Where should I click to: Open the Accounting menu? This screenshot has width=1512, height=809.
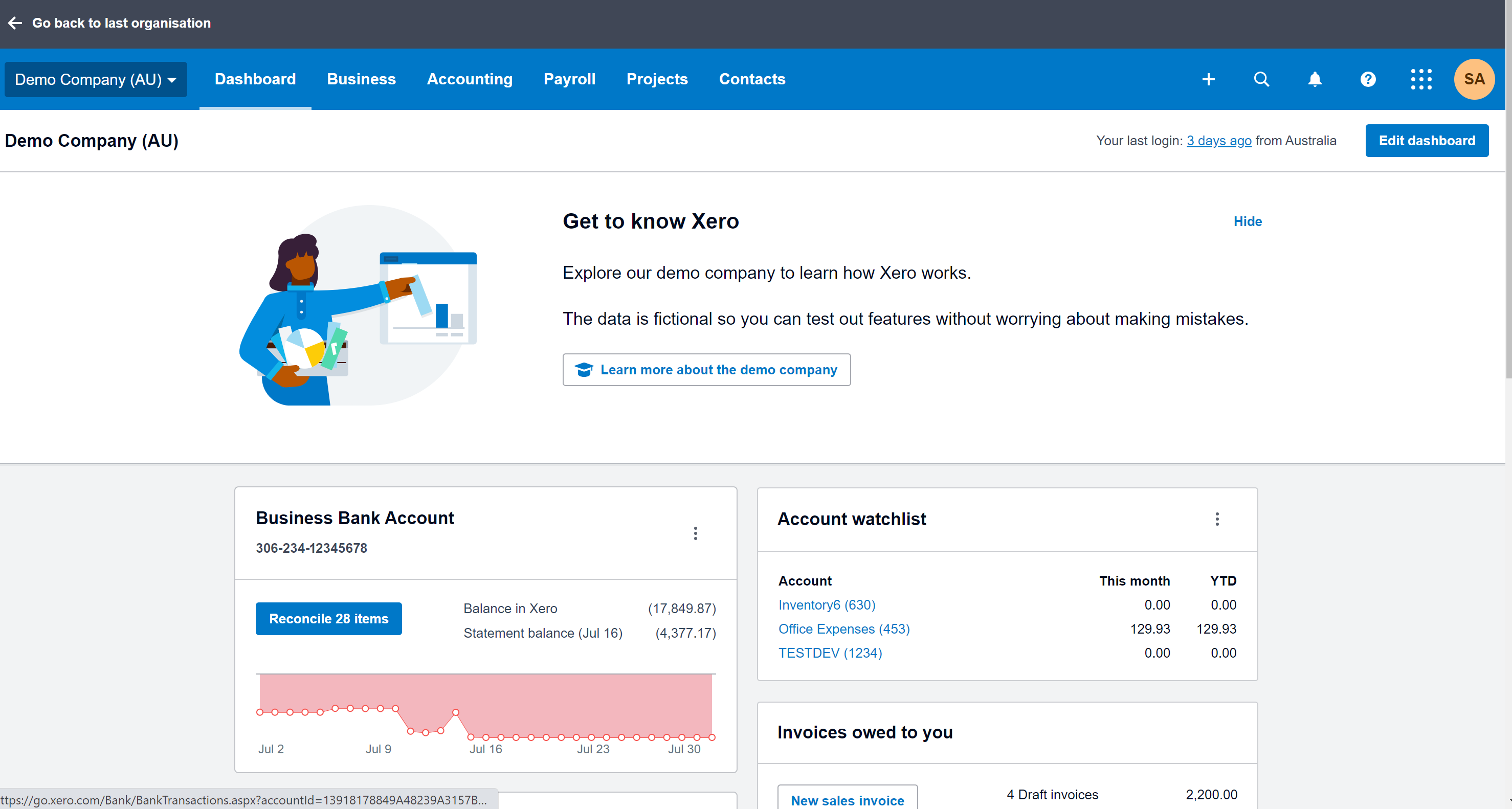click(470, 79)
